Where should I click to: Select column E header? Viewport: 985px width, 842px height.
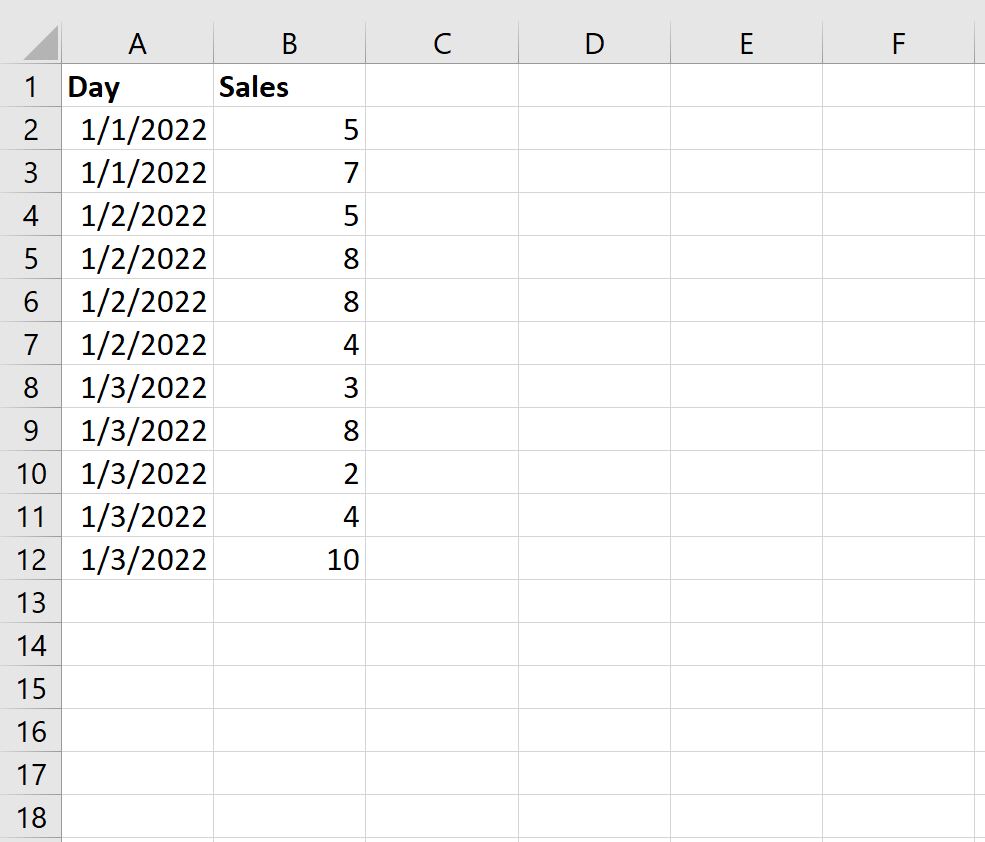[x=746, y=43]
